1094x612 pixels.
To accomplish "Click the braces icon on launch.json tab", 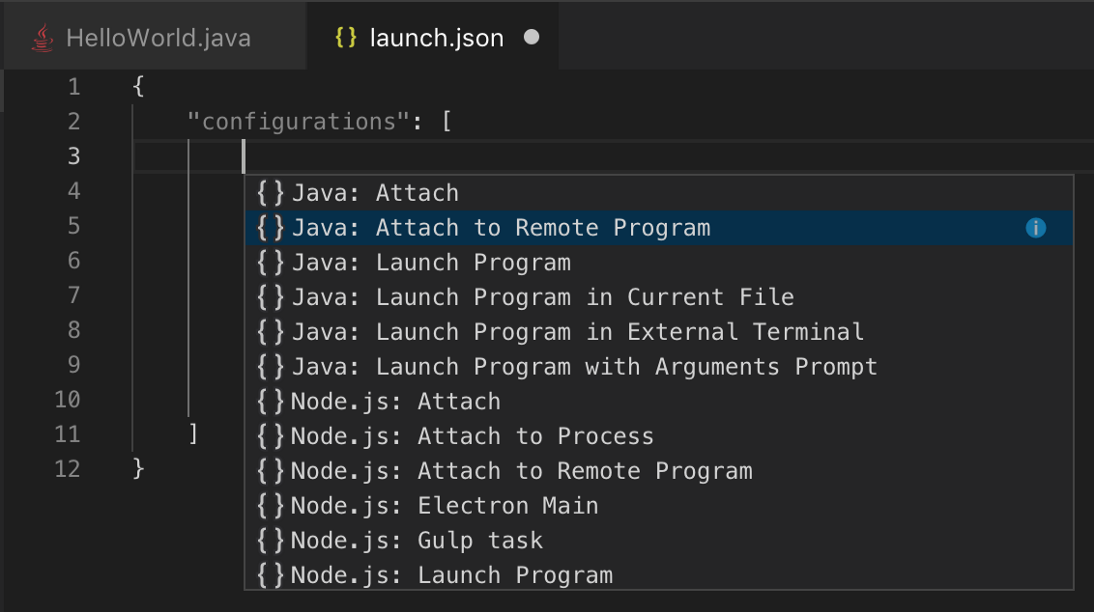I will [346, 39].
